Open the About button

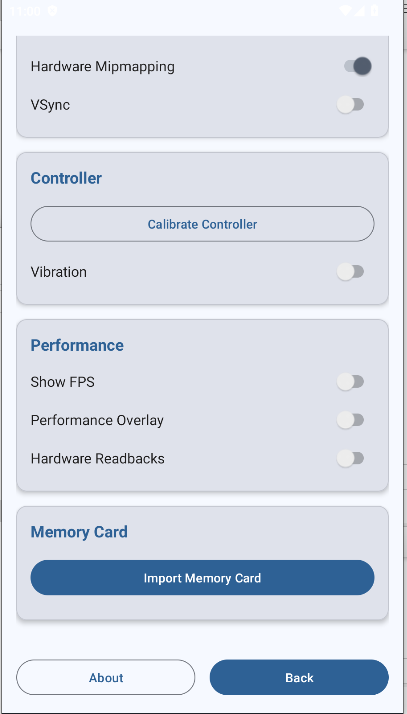pos(106,678)
